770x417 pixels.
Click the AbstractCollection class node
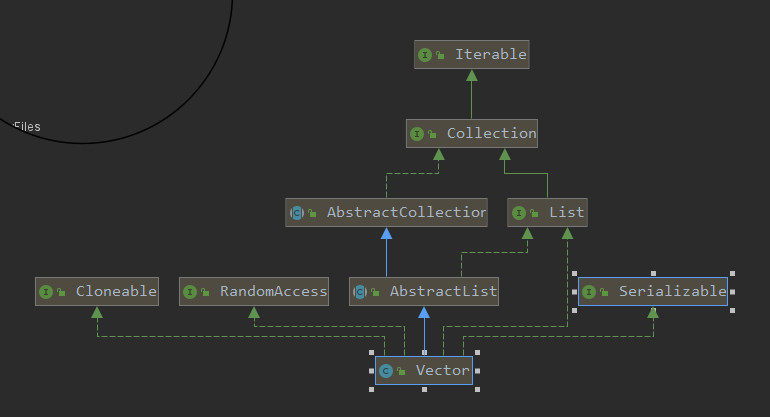(386, 213)
